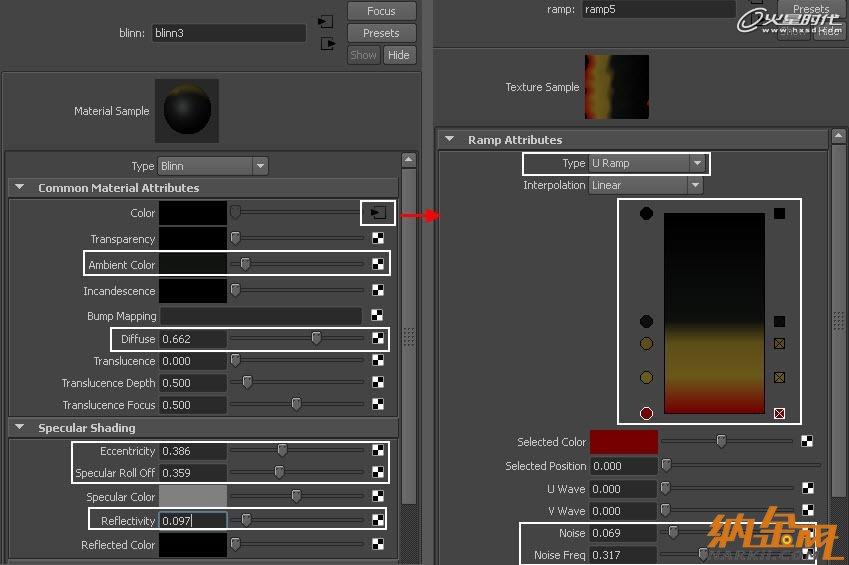
Task: Collapse the Common Material Attributes section
Action: click(20, 187)
